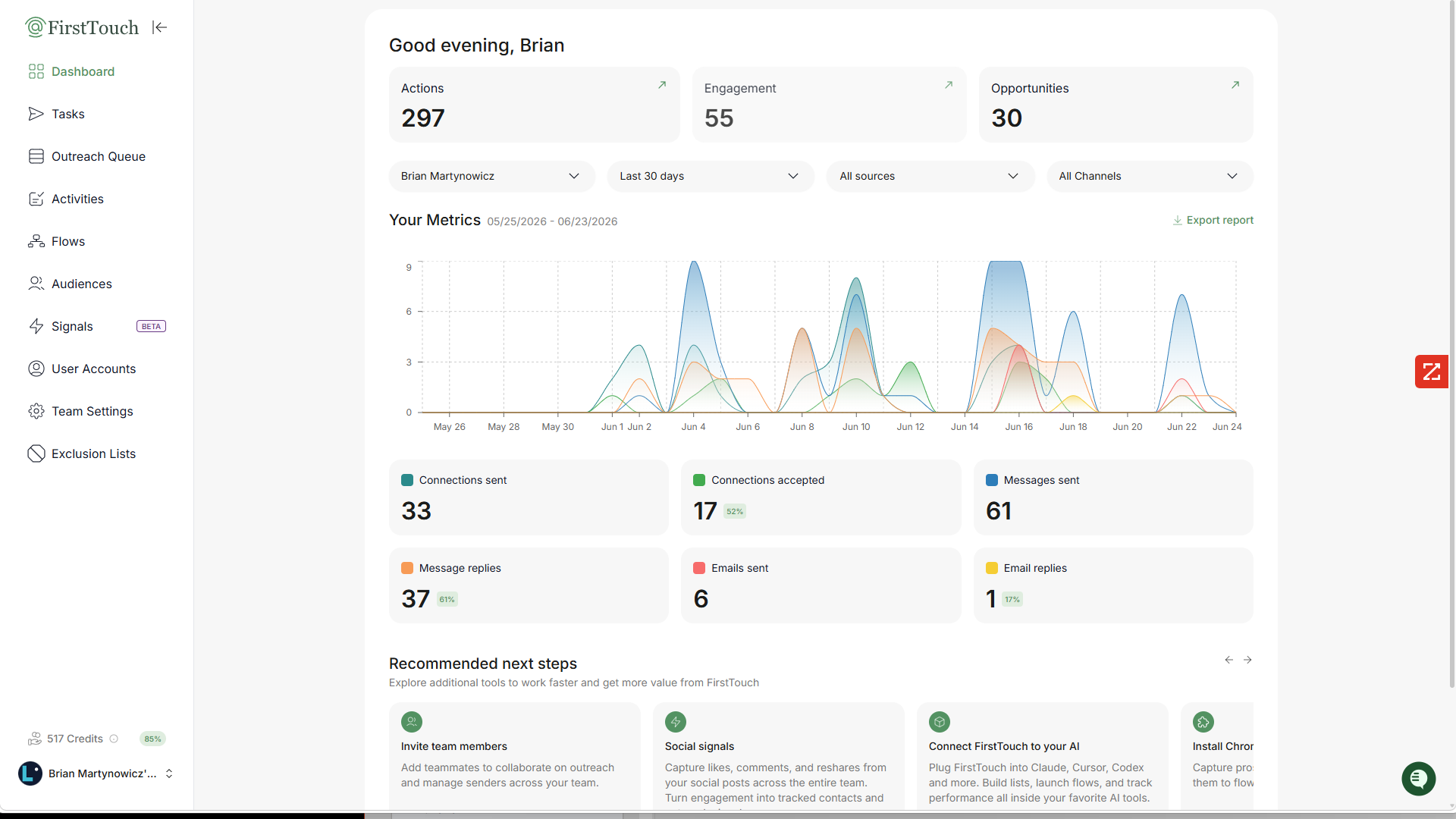This screenshot has width=1456, height=819.
Task: Open the chat support bubble
Action: tap(1418, 778)
